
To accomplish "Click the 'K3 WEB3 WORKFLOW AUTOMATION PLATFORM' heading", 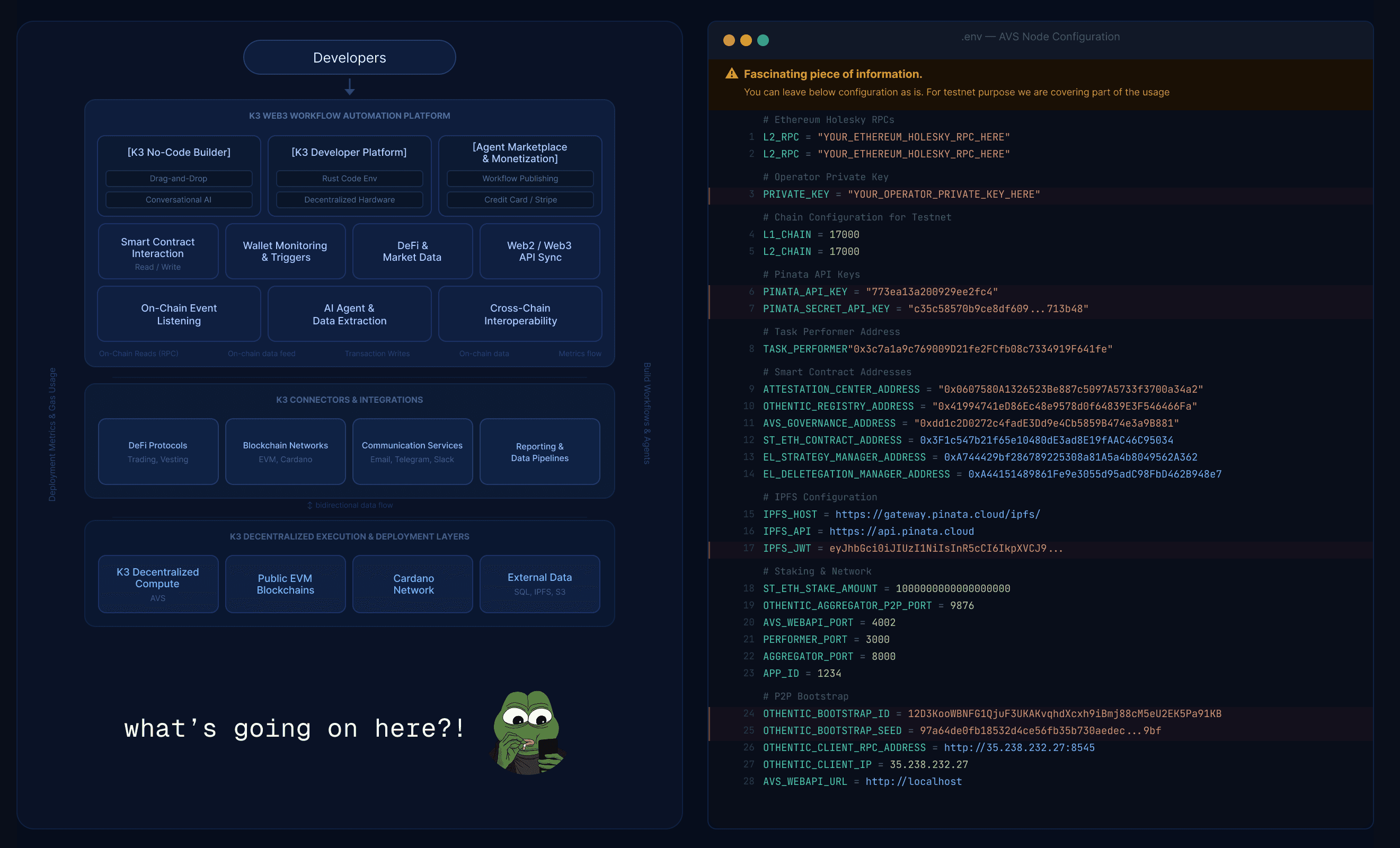I will [x=349, y=116].
